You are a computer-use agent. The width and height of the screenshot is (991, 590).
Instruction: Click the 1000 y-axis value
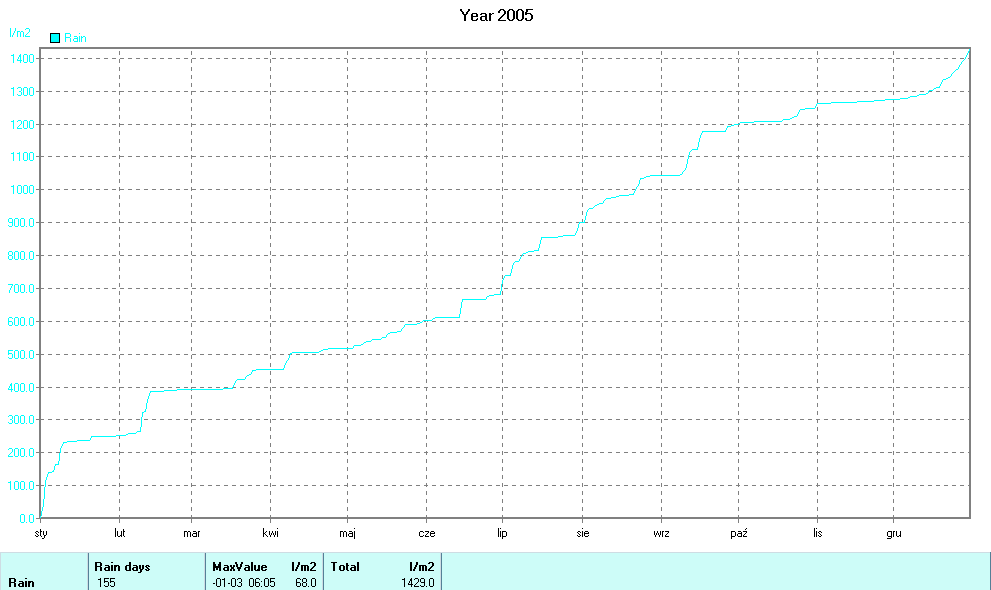tap(22, 190)
